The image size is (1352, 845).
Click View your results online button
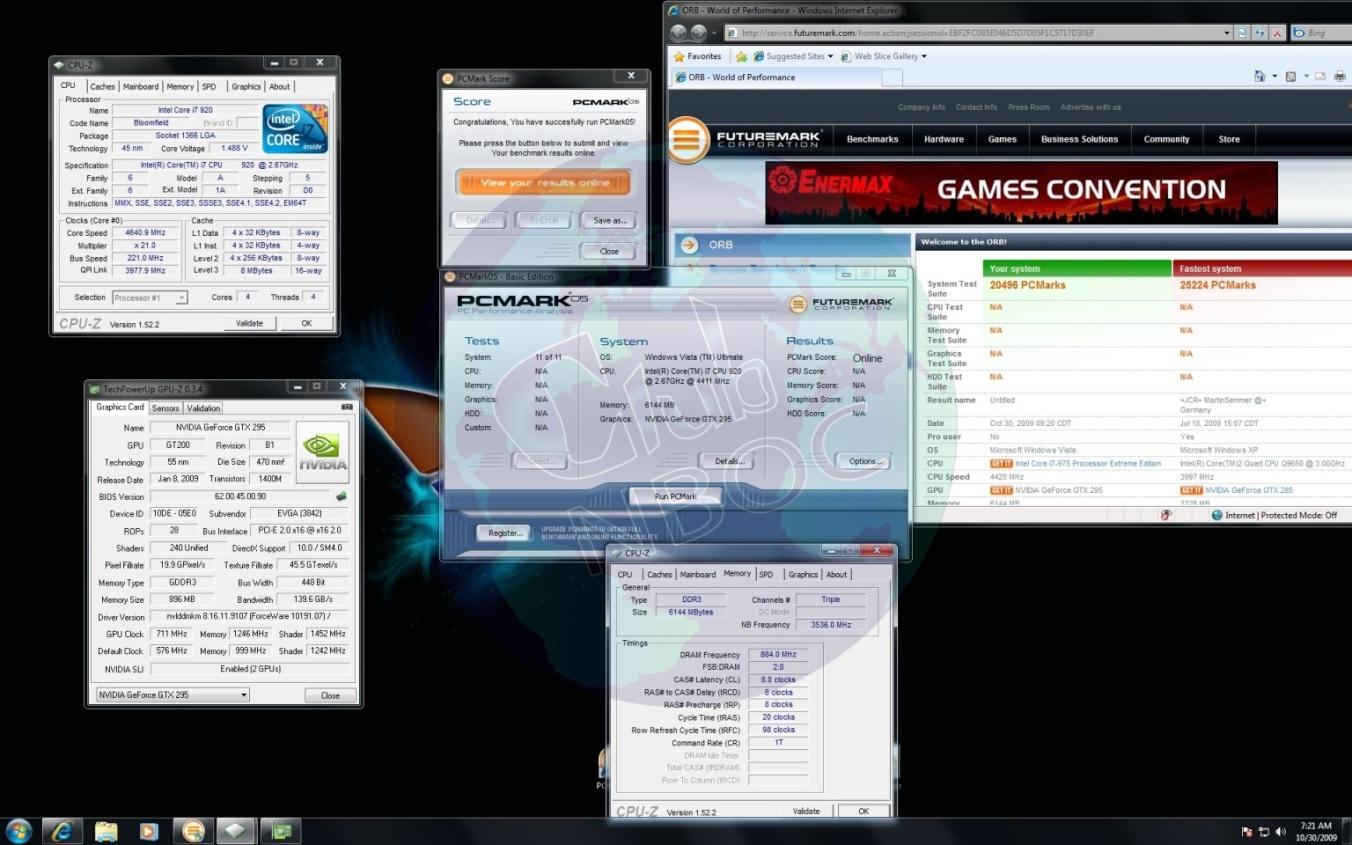[544, 183]
